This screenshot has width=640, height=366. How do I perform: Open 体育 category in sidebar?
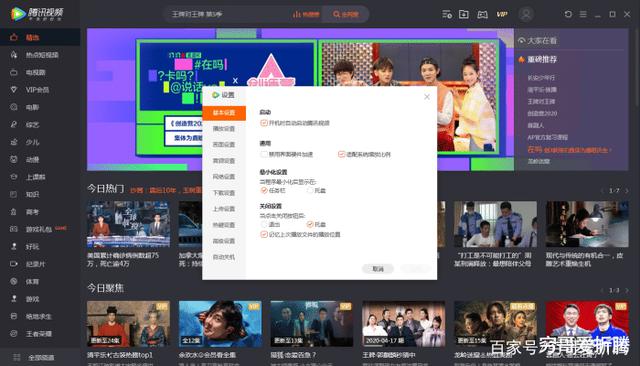(x=31, y=282)
